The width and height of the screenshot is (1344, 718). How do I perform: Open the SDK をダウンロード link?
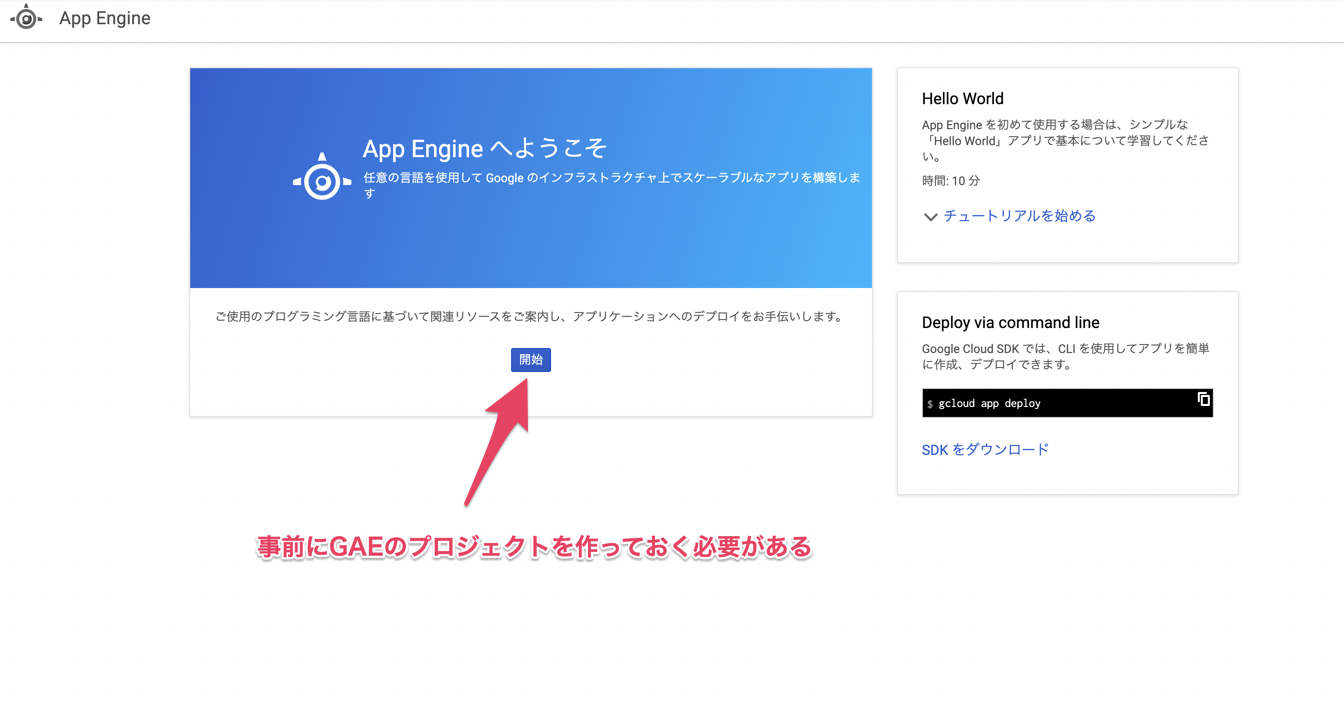pyautogui.click(x=985, y=450)
